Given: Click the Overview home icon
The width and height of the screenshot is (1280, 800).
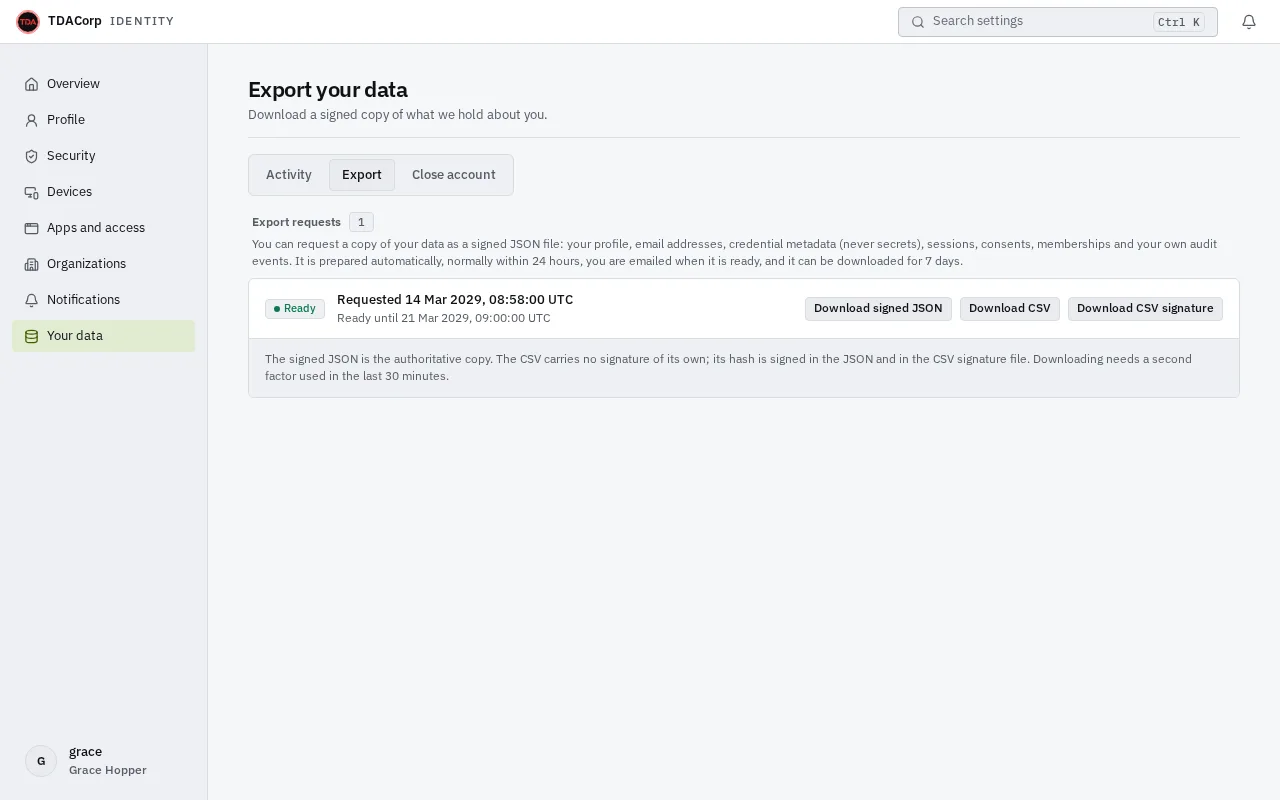Looking at the screenshot, I should coord(31,84).
